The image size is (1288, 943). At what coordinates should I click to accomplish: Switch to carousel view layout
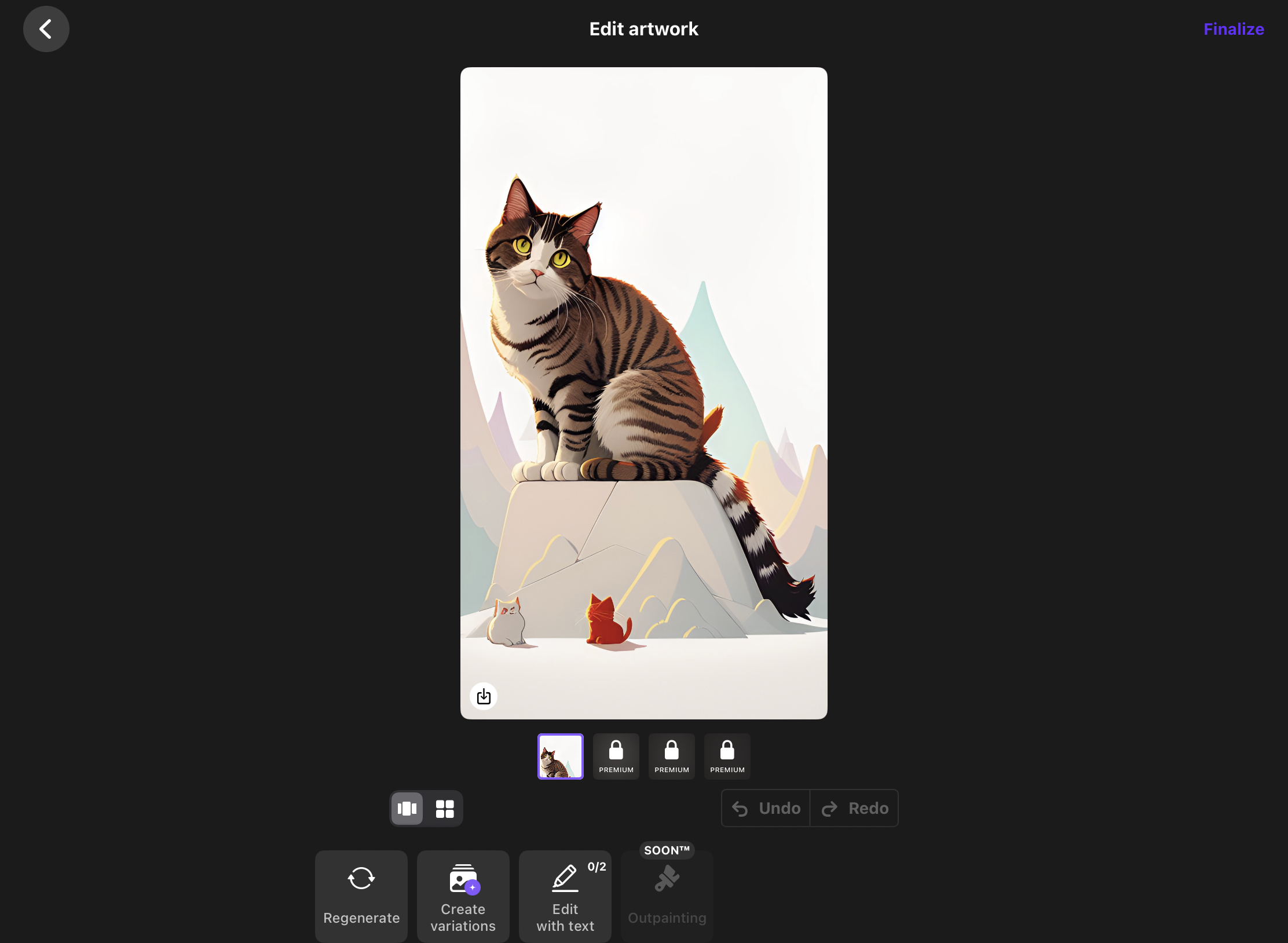coord(407,808)
